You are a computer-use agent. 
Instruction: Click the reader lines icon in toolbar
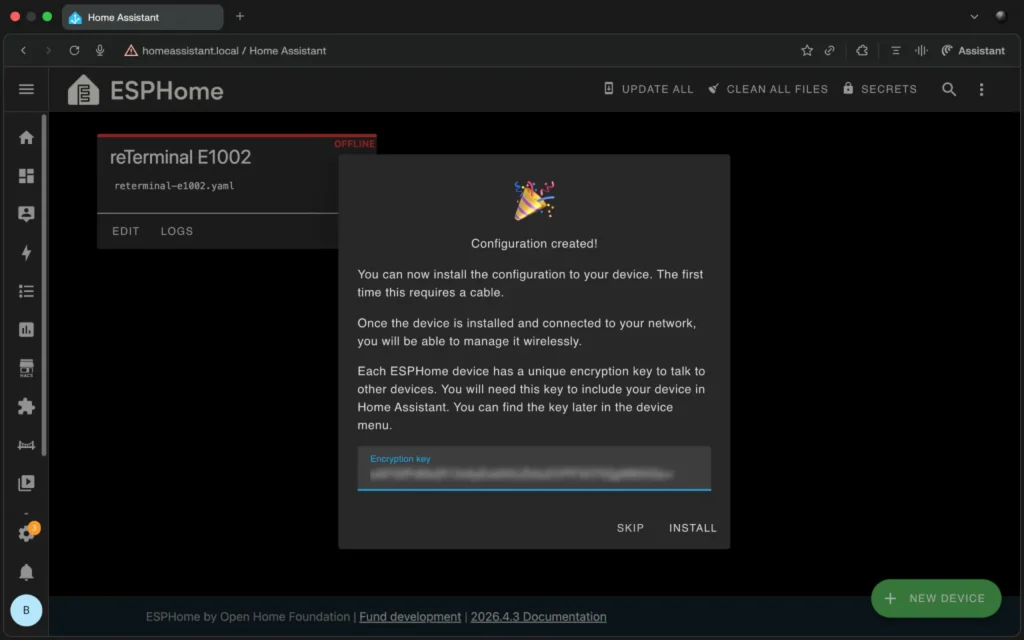point(895,50)
